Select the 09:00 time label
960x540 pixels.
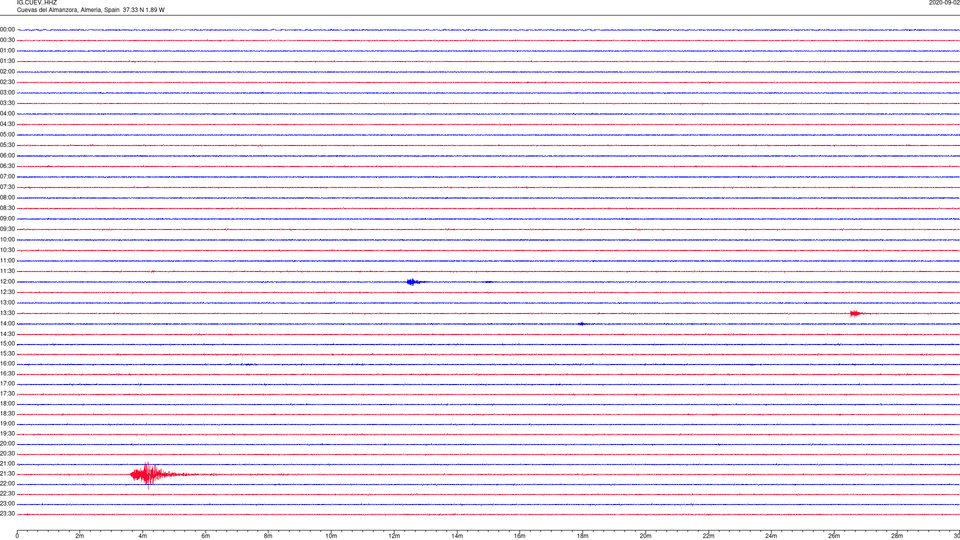pos(7,219)
